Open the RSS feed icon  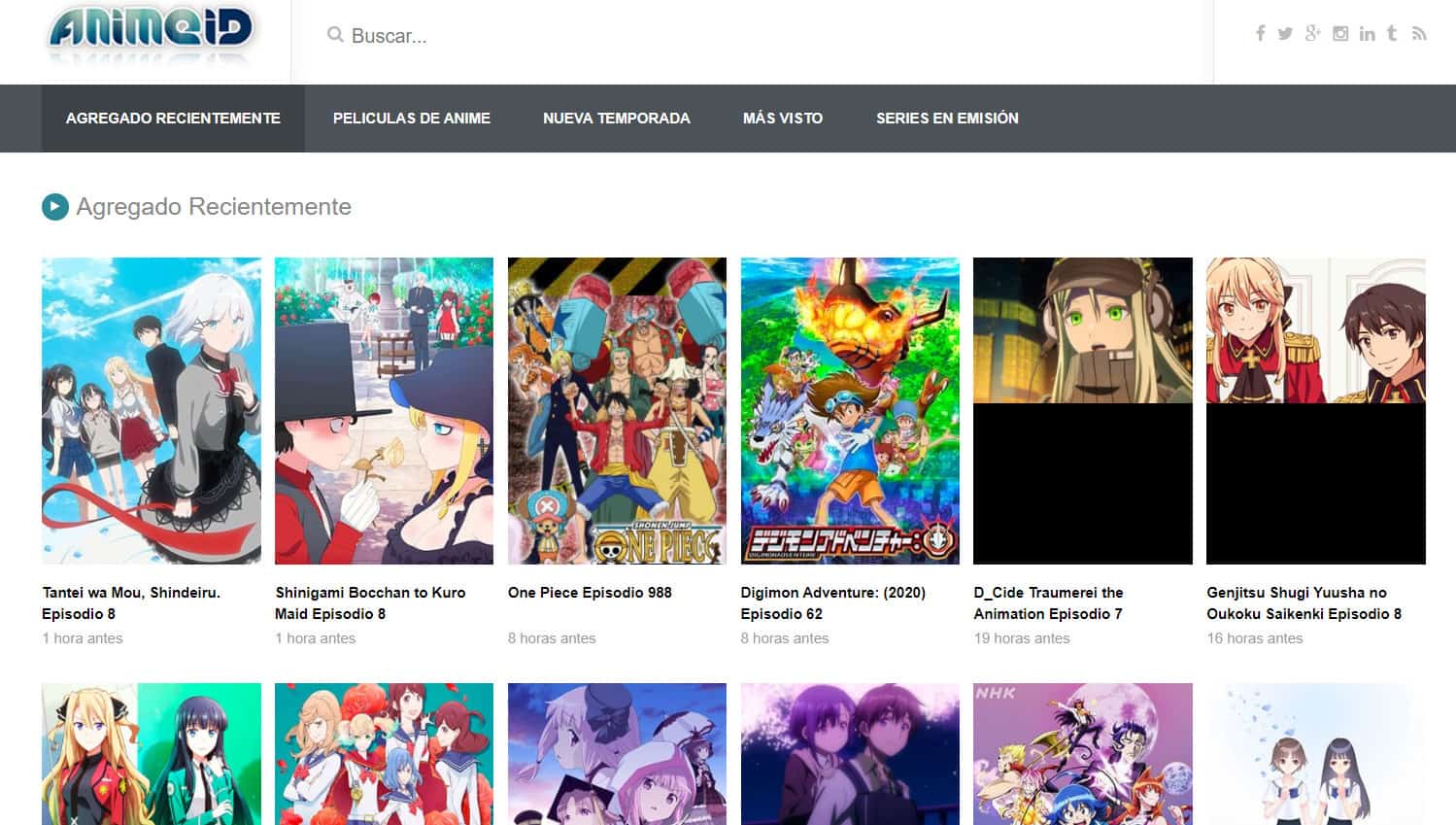click(1419, 34)
